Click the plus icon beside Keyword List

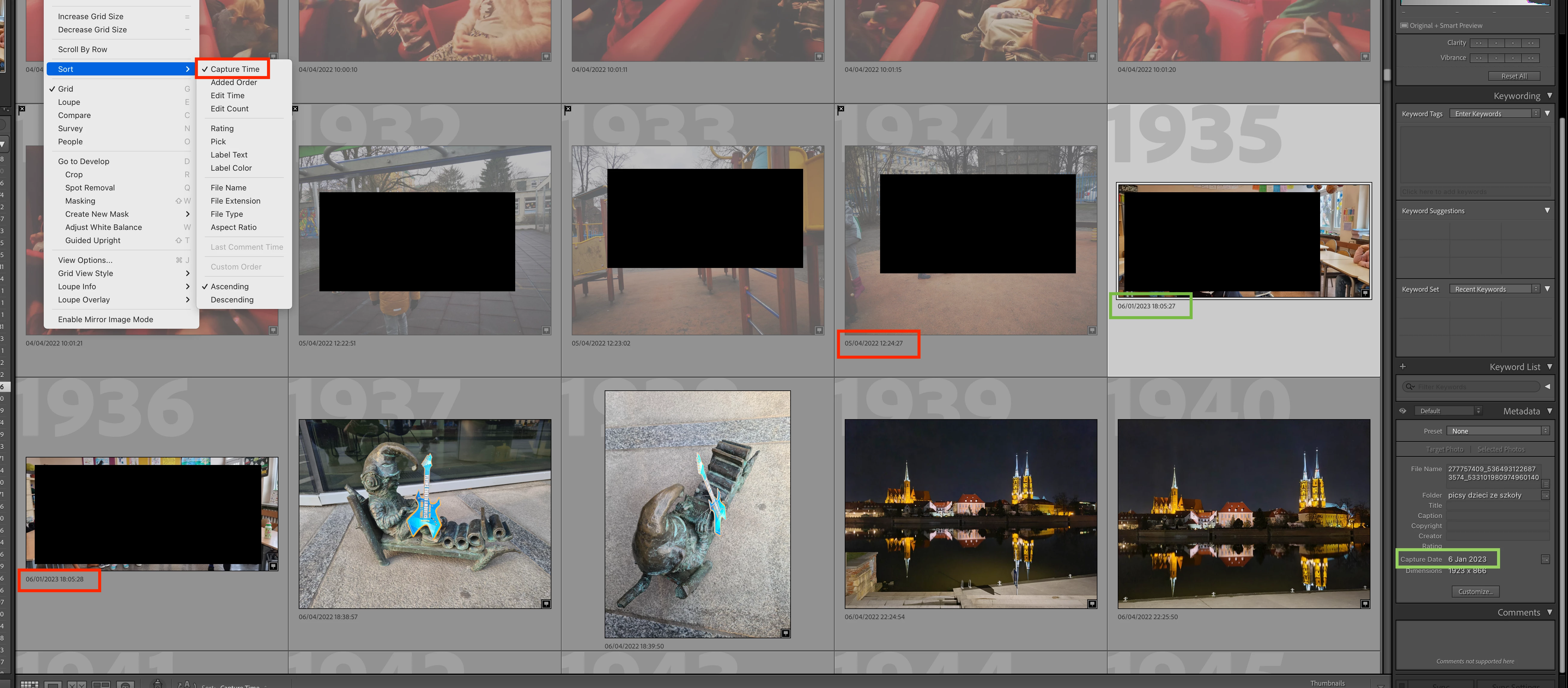point(1402,366)
